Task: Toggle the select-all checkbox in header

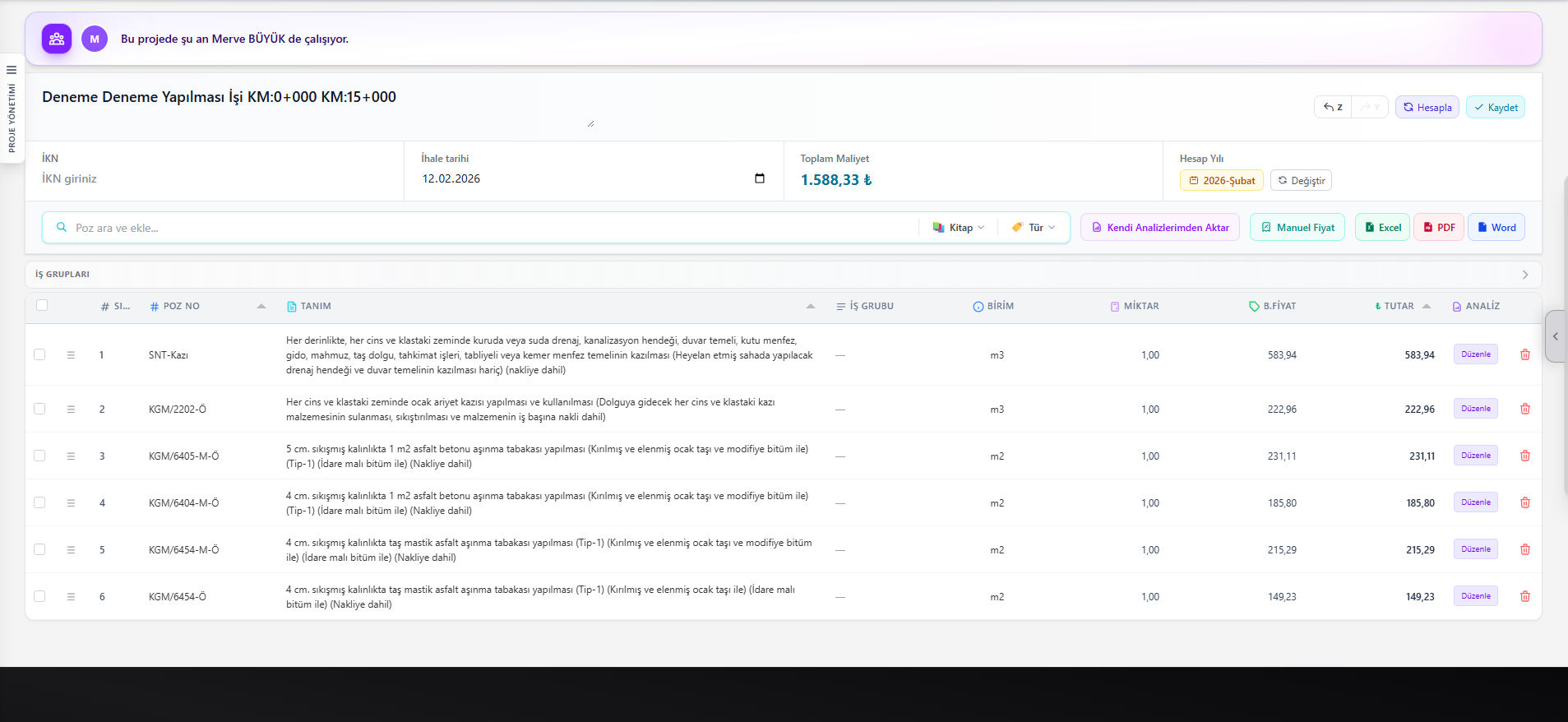Action: [42, 305]
